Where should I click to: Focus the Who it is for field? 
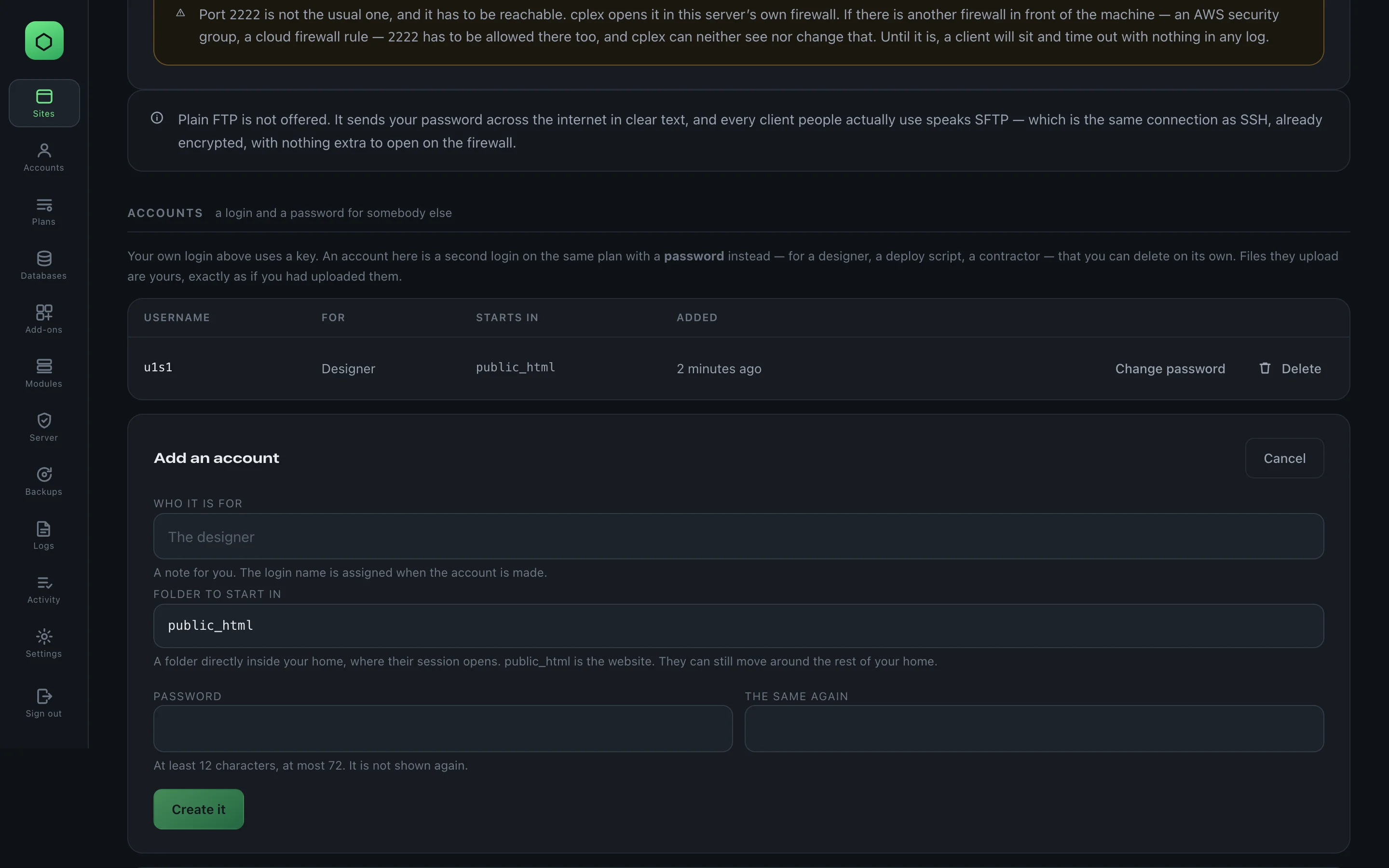738,536
